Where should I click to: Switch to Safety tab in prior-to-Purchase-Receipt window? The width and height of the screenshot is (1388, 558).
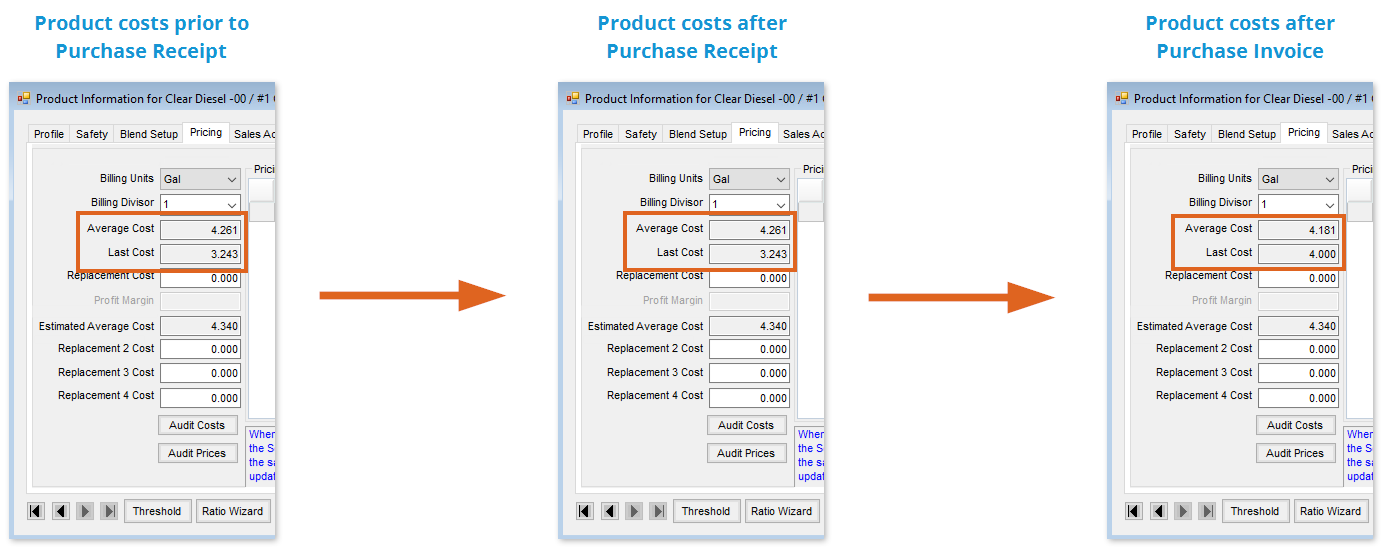(92, 134)
